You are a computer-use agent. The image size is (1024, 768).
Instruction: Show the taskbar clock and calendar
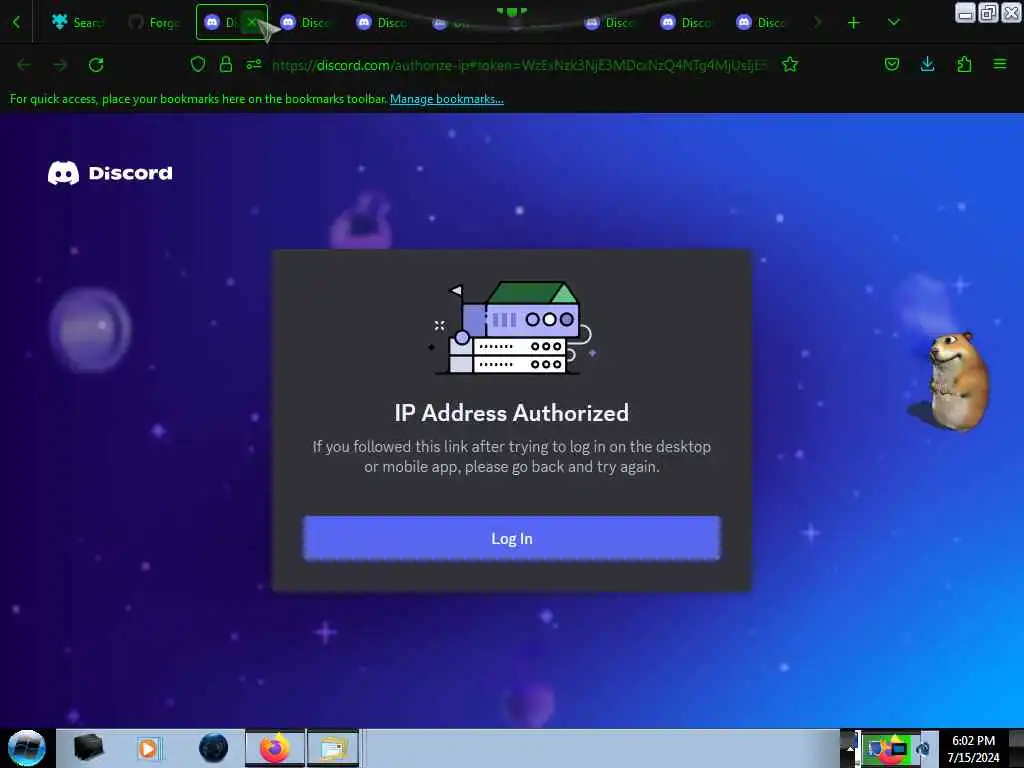pyautogui.click(x=973, y=748)
